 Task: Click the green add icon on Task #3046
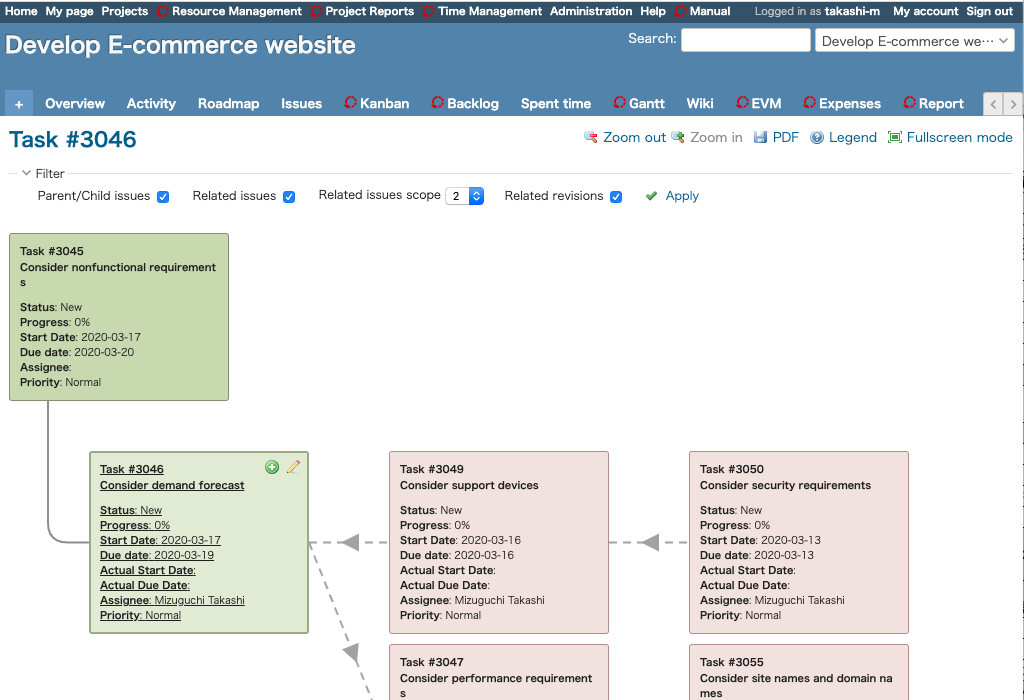coord(272,467)
